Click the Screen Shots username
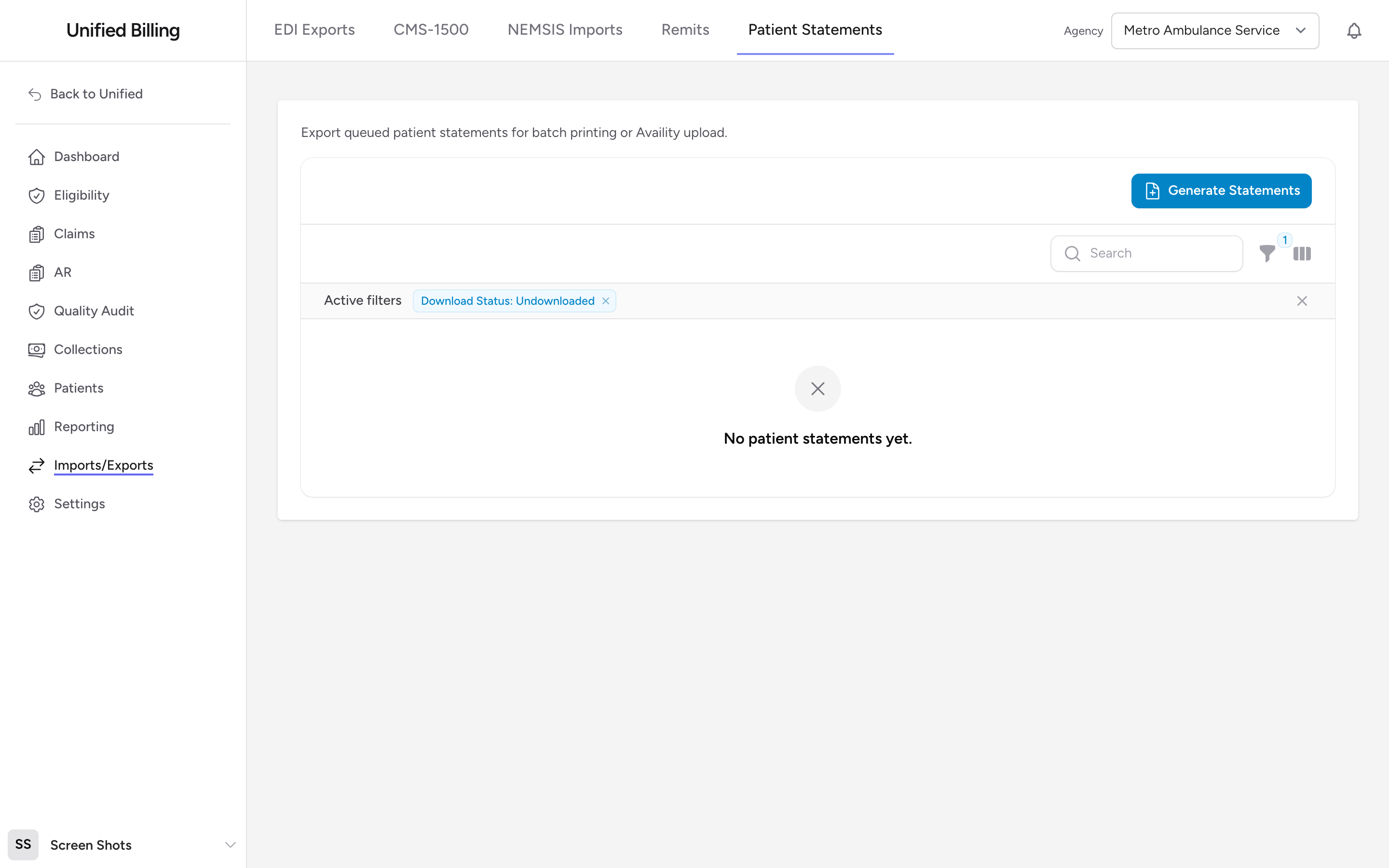The width and height of the screenshot is (1389, 868). [x=91, y=845]
